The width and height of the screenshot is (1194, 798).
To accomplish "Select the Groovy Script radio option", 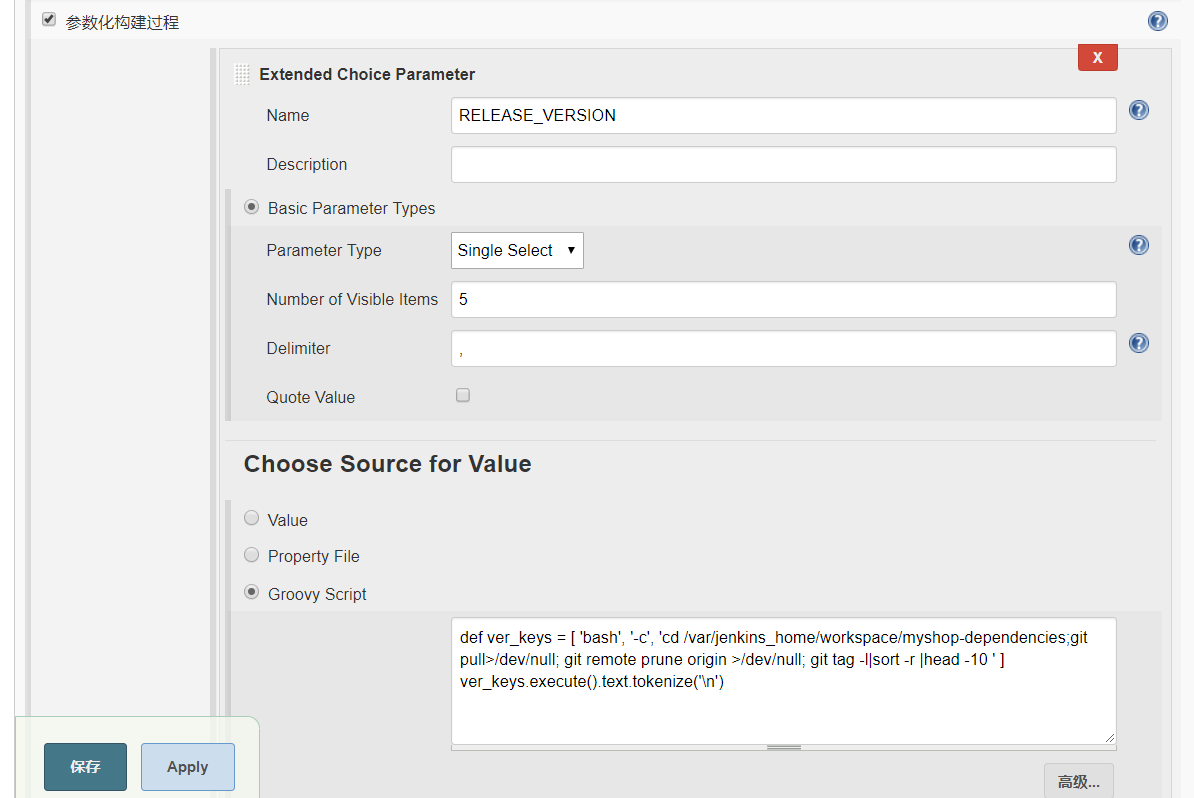I will [252, 592].
